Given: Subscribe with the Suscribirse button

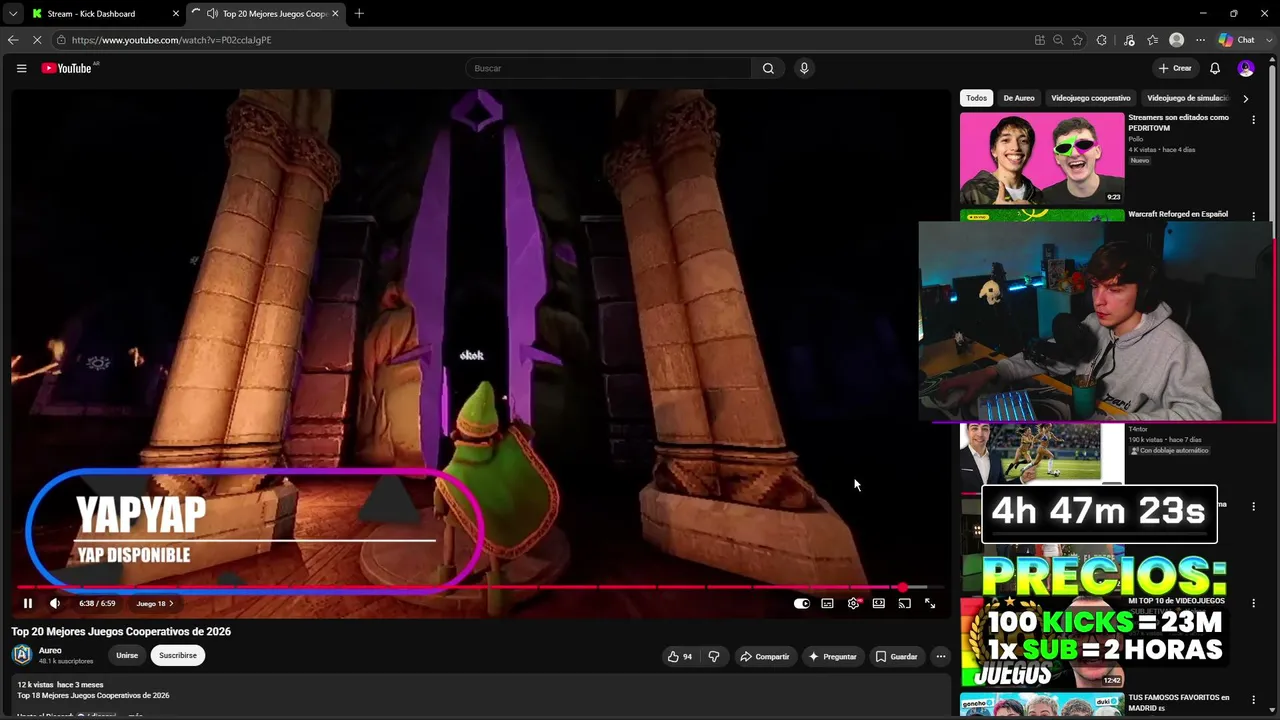Looking at the screenshot, I should [178, 656].
